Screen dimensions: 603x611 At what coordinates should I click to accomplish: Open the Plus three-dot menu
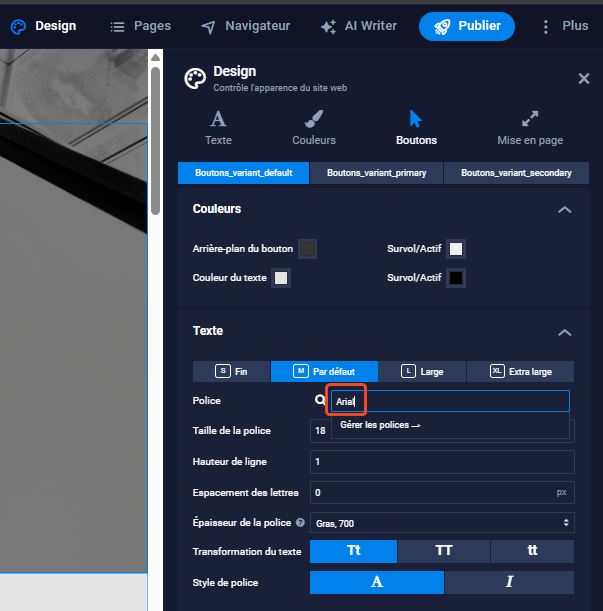pos(546,26)
